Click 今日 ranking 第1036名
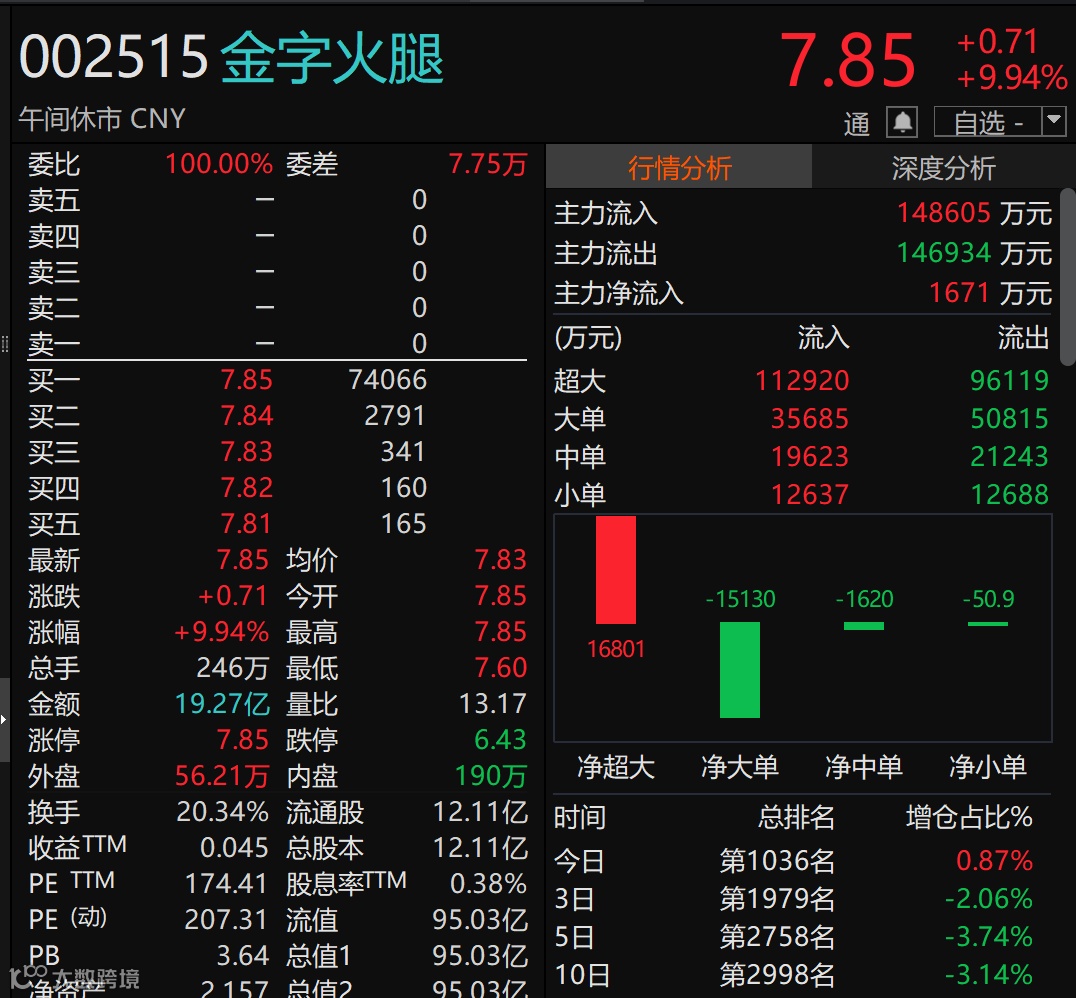 click(777, 861)
